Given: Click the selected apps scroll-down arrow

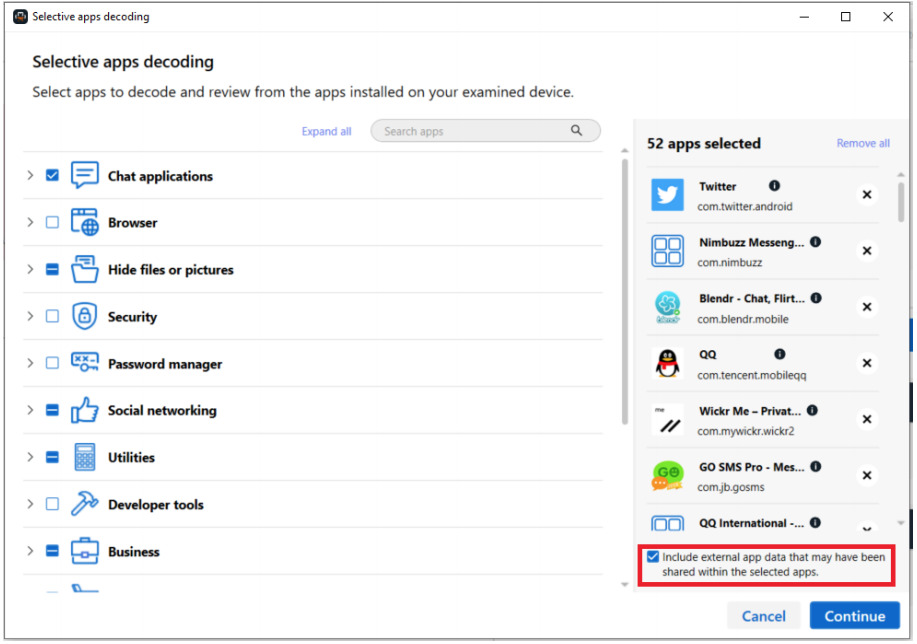Looking at the screenshot, I should [902, 523].
